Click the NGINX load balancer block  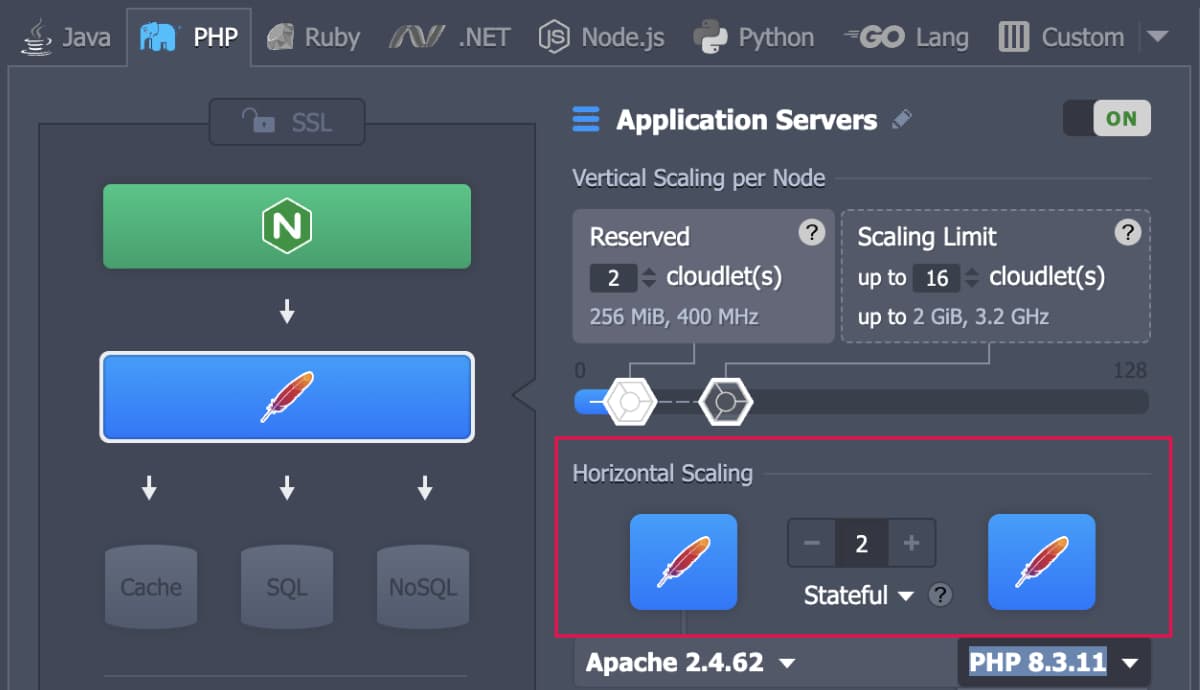[x=286, y=226]
